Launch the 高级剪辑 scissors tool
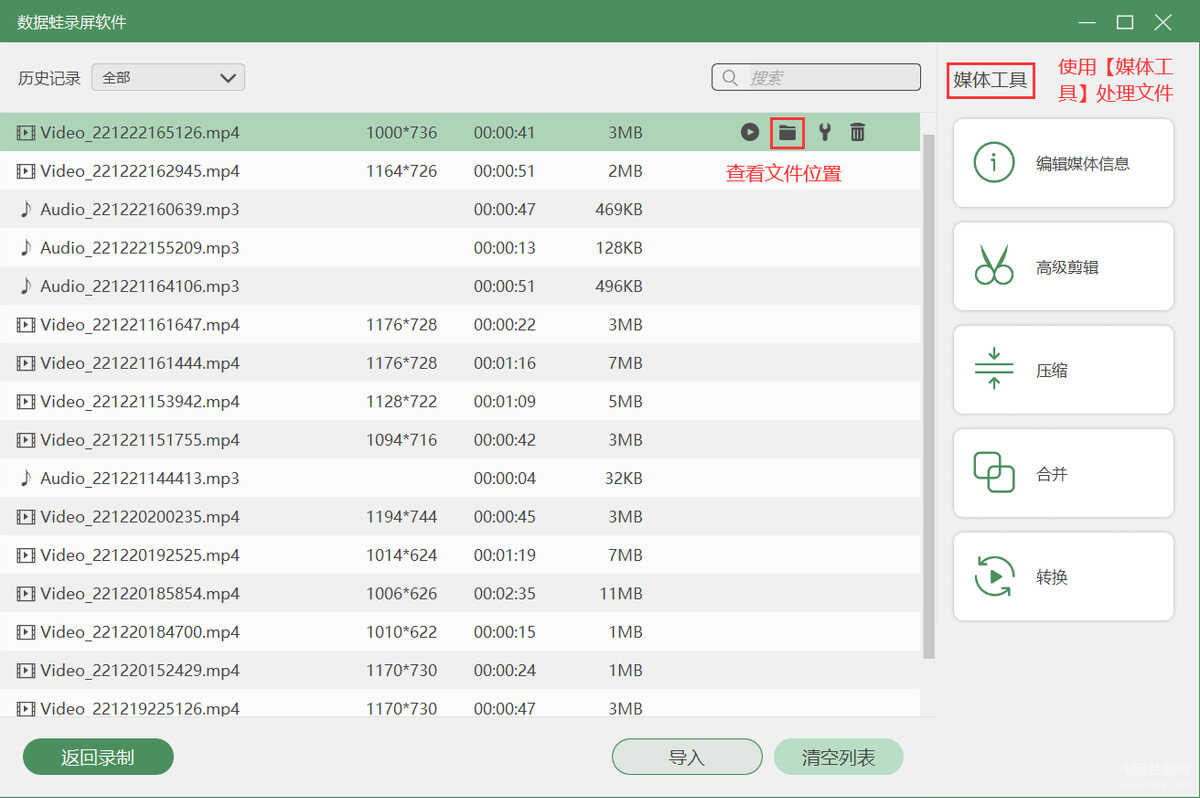 (1063, 267)
